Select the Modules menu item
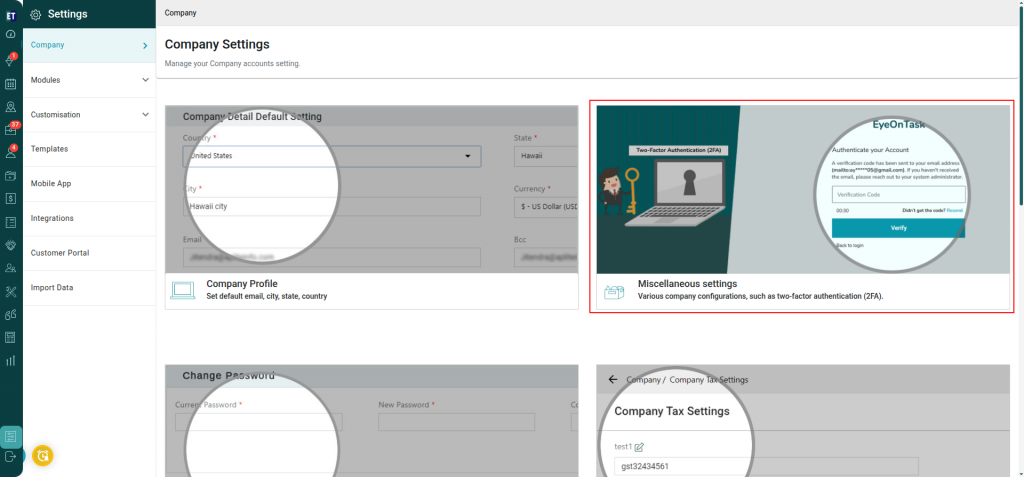 click(x=89, y=80)
